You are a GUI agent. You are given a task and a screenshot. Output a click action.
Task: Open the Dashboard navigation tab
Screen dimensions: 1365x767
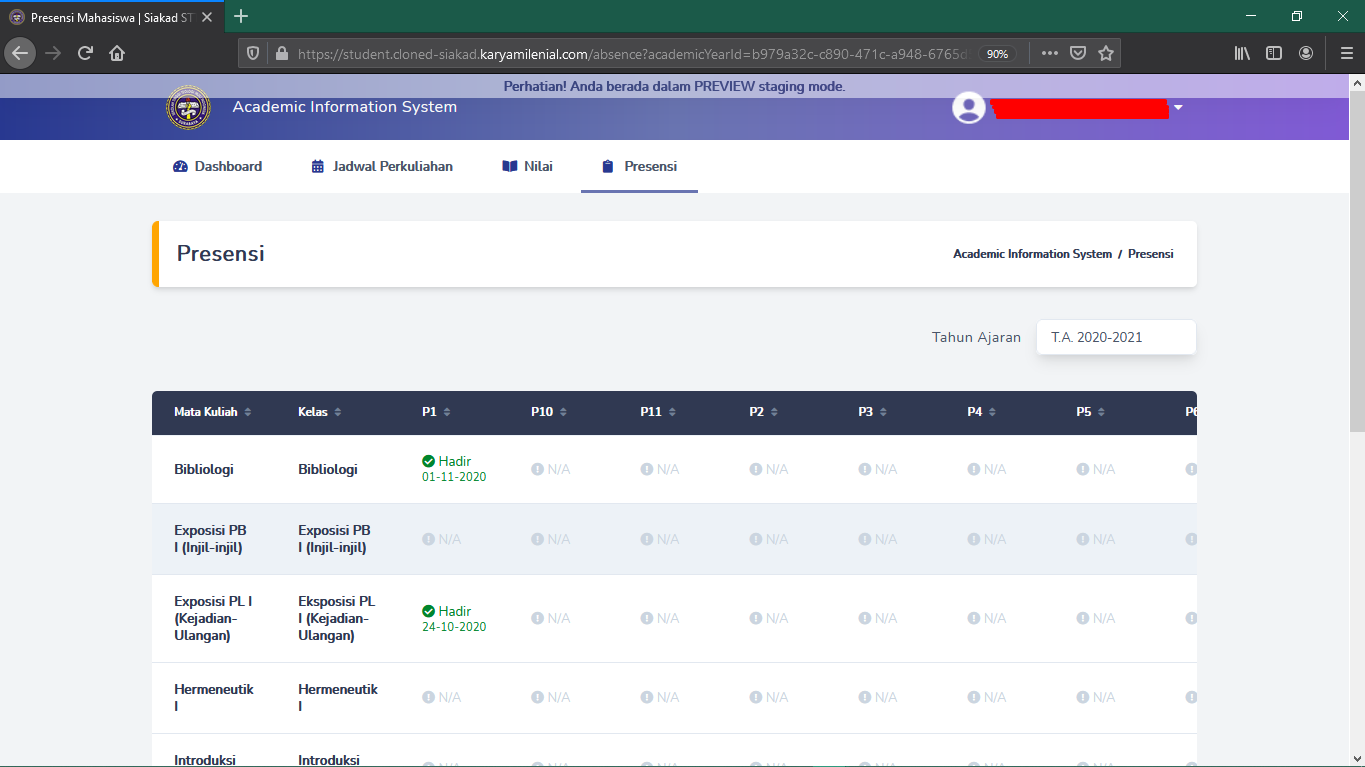pyautogui.click(x=217, y=166)
